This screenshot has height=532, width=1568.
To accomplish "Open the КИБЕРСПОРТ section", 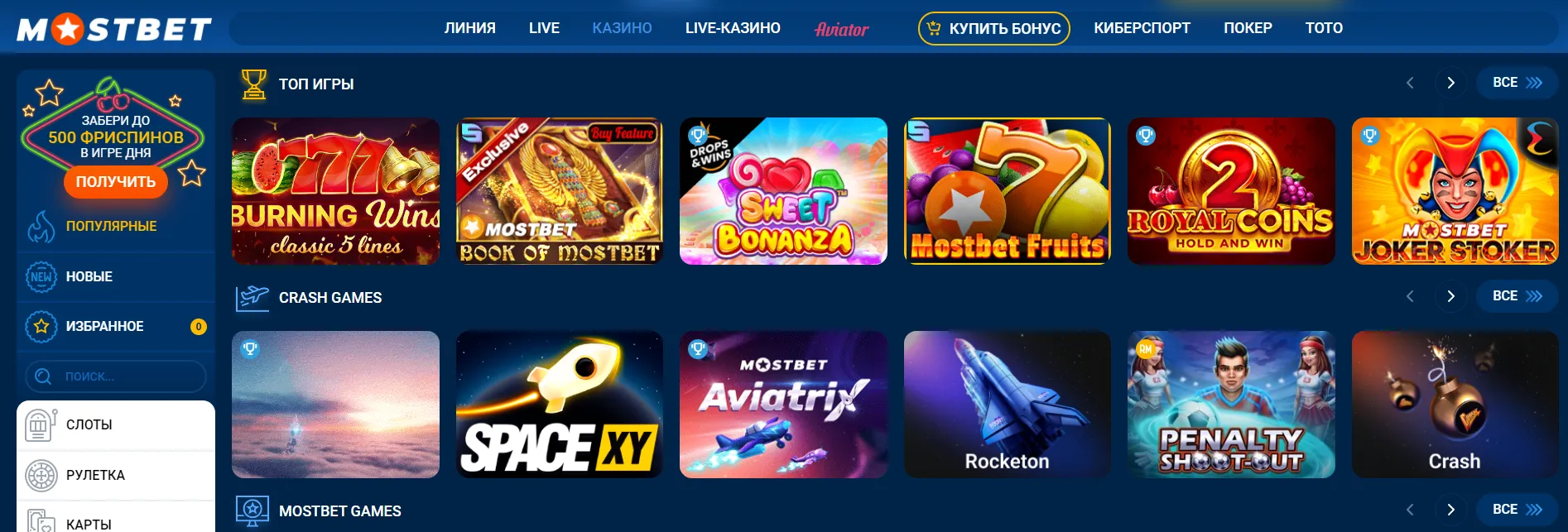I will point(1142,28).
